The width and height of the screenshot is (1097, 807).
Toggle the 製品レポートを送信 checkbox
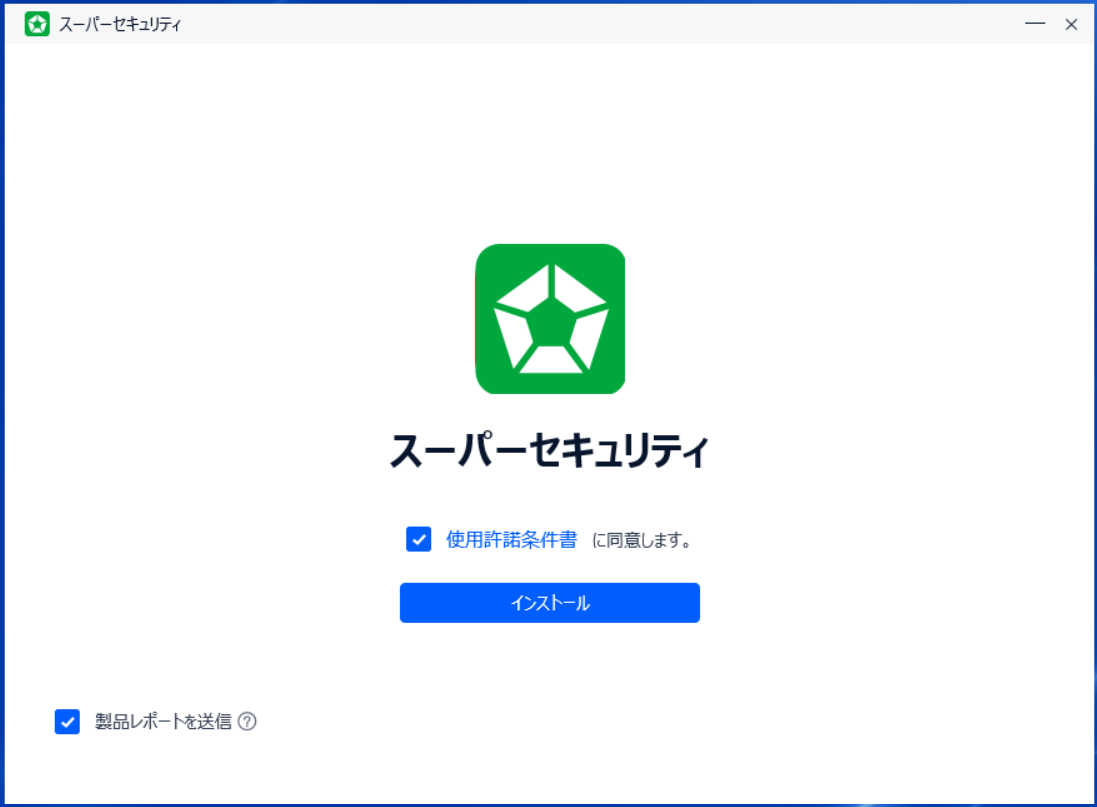point(67,722)
